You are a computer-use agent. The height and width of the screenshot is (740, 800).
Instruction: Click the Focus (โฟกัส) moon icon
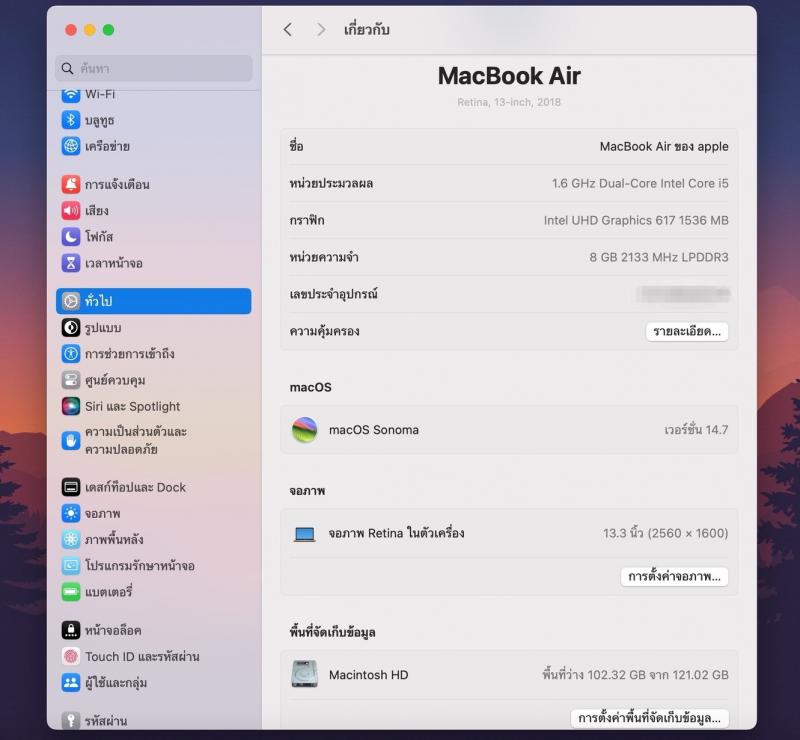point(70,237)
